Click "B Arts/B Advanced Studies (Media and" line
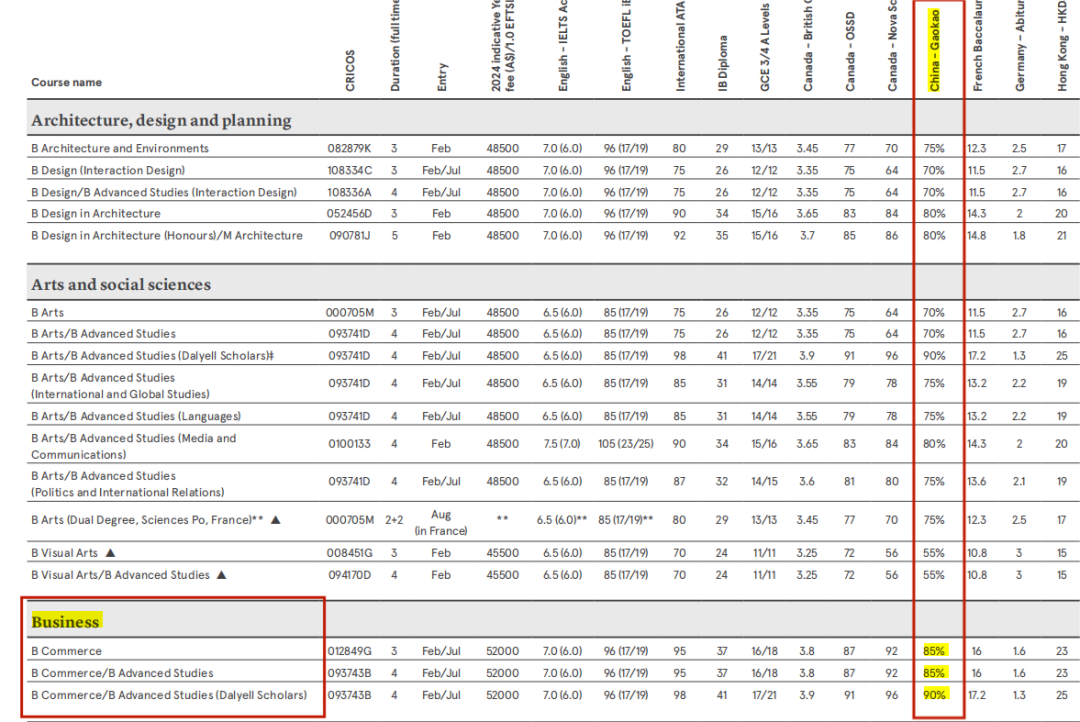This screenshot has width=1080, height=722. tap(134, 438)
